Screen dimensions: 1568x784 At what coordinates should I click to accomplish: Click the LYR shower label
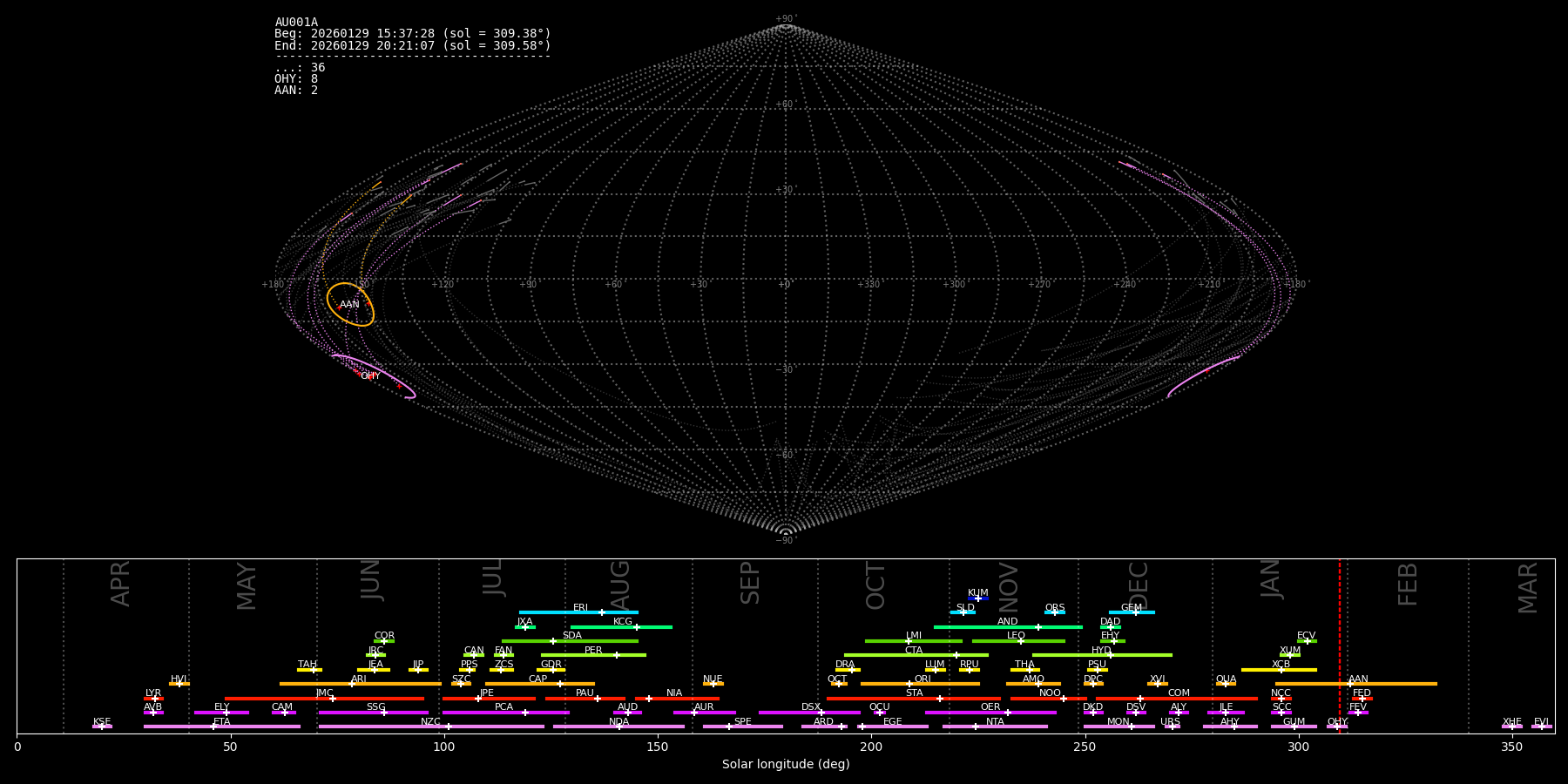[153, 693]
